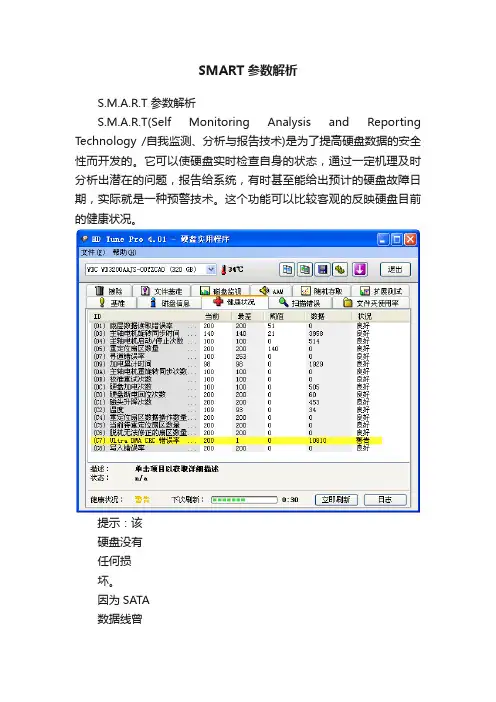Click the 退出 exit button

[395, 270]
